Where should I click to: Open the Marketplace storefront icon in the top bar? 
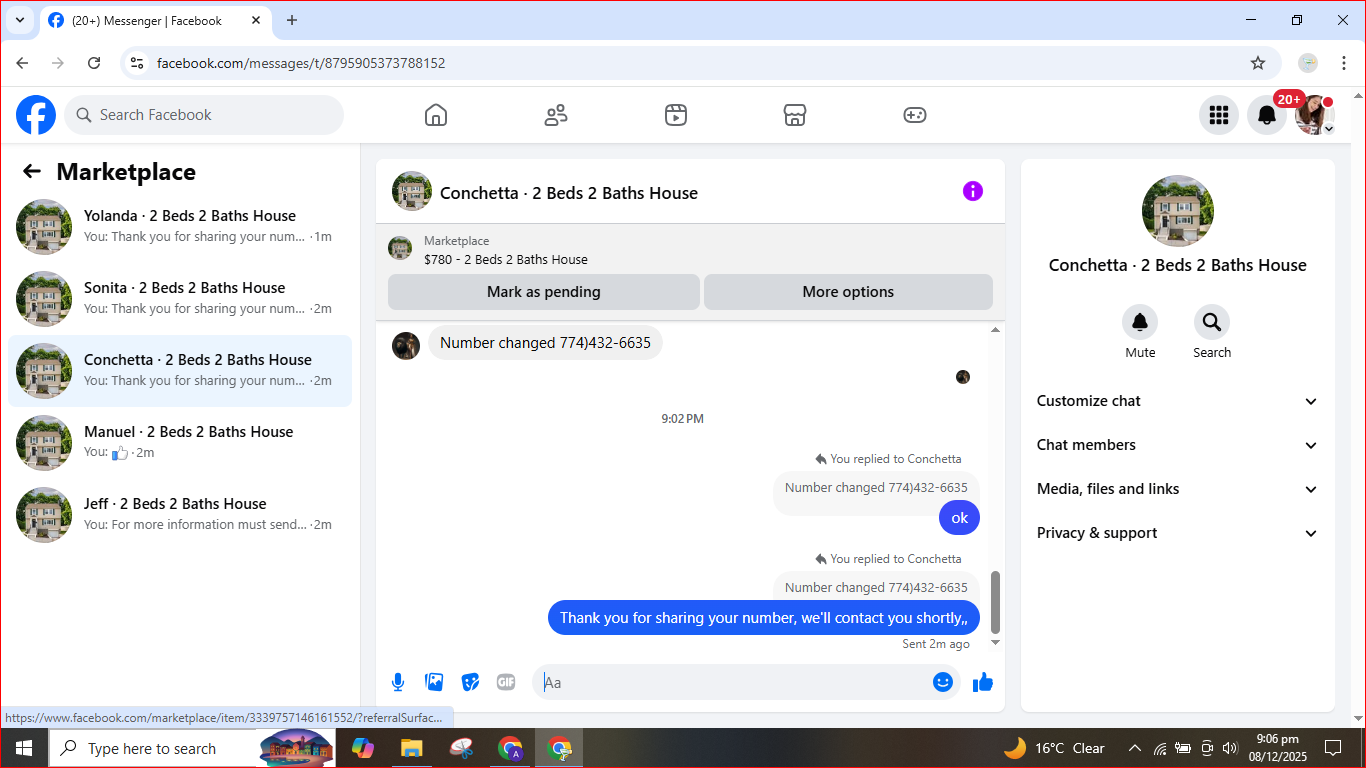(x=795, y=115)
